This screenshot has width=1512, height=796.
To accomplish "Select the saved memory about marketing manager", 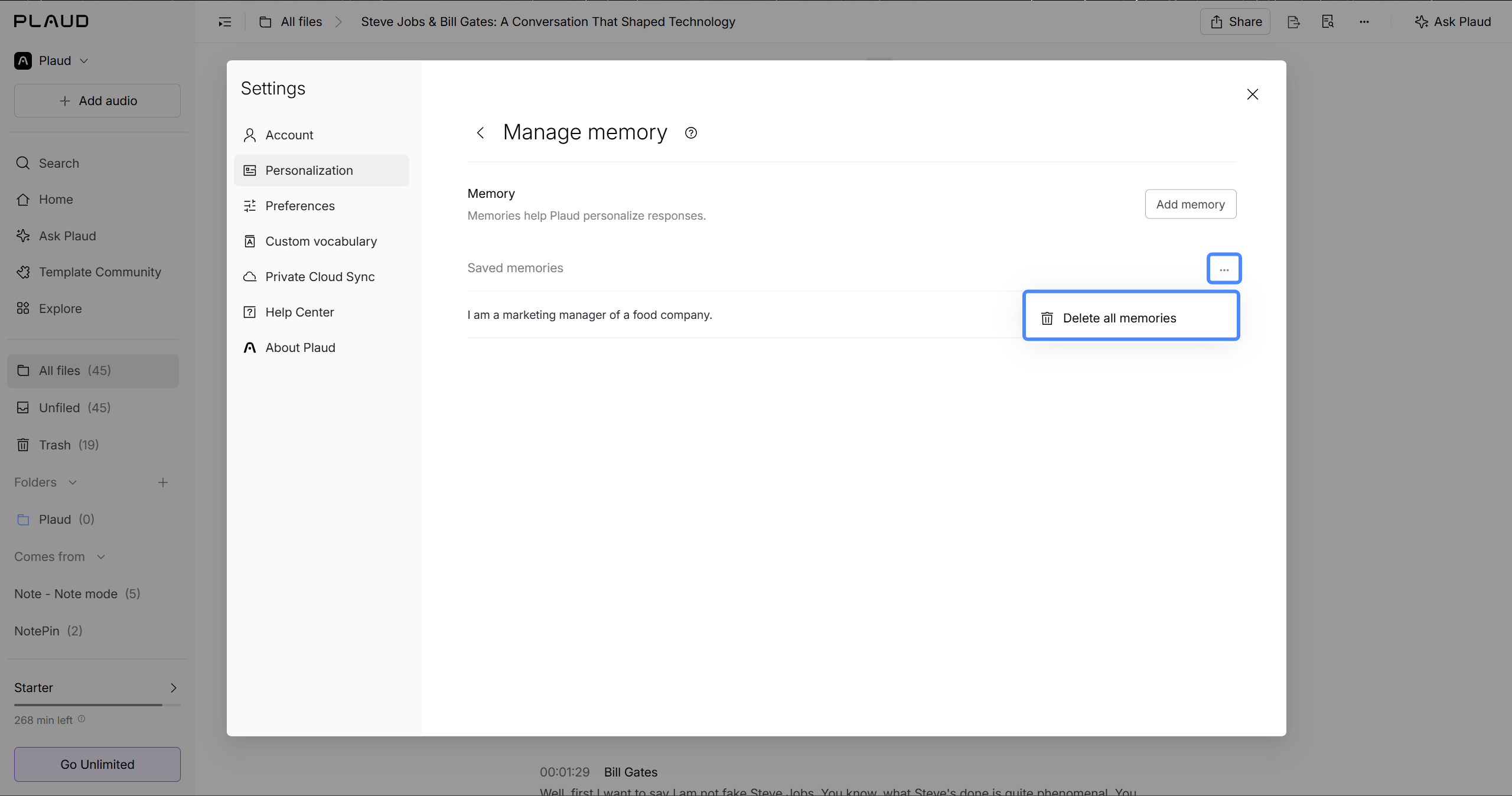I will pyautogui.click(x=589, y=315).
